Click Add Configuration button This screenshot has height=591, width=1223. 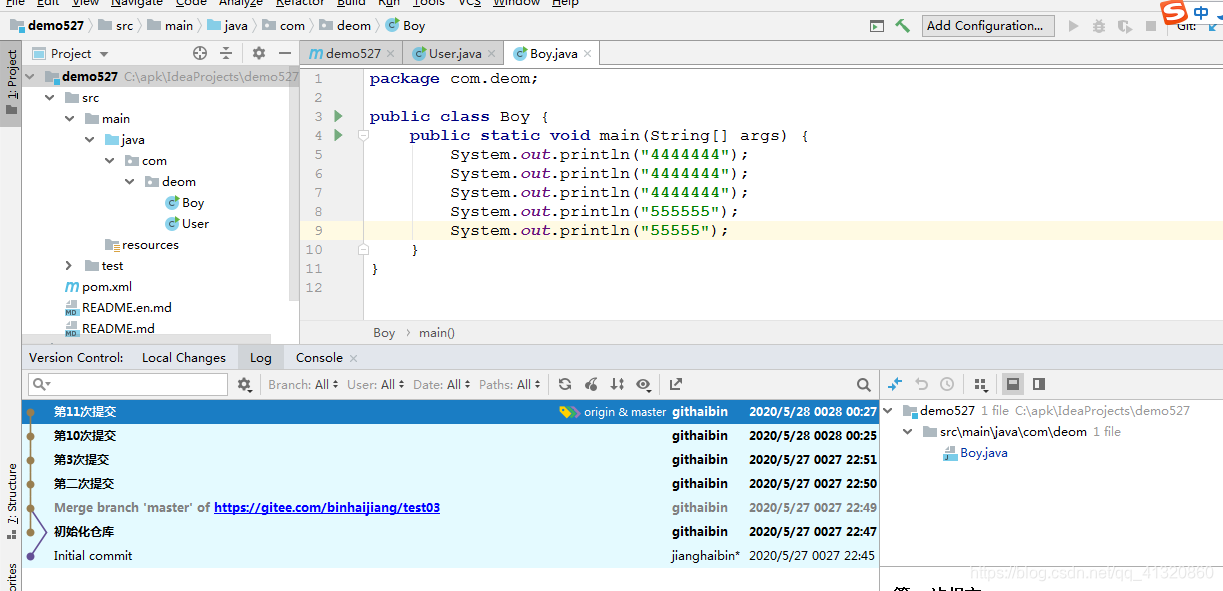click(988, 26)
